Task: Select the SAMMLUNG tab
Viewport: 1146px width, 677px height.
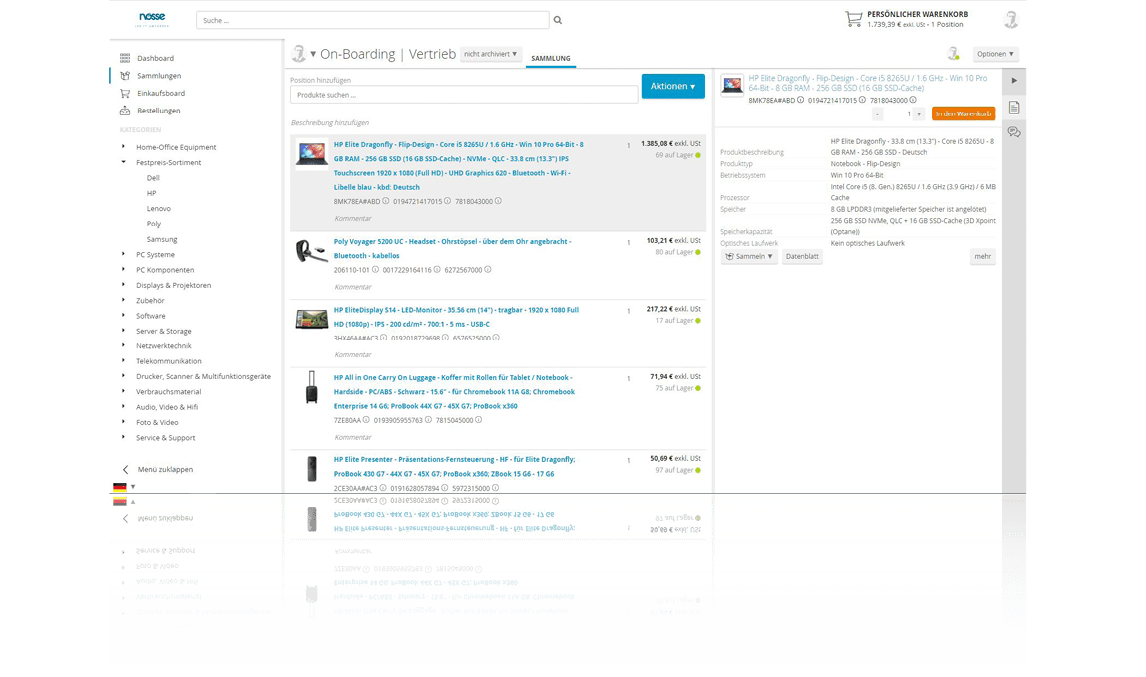Action: [550, 58]
